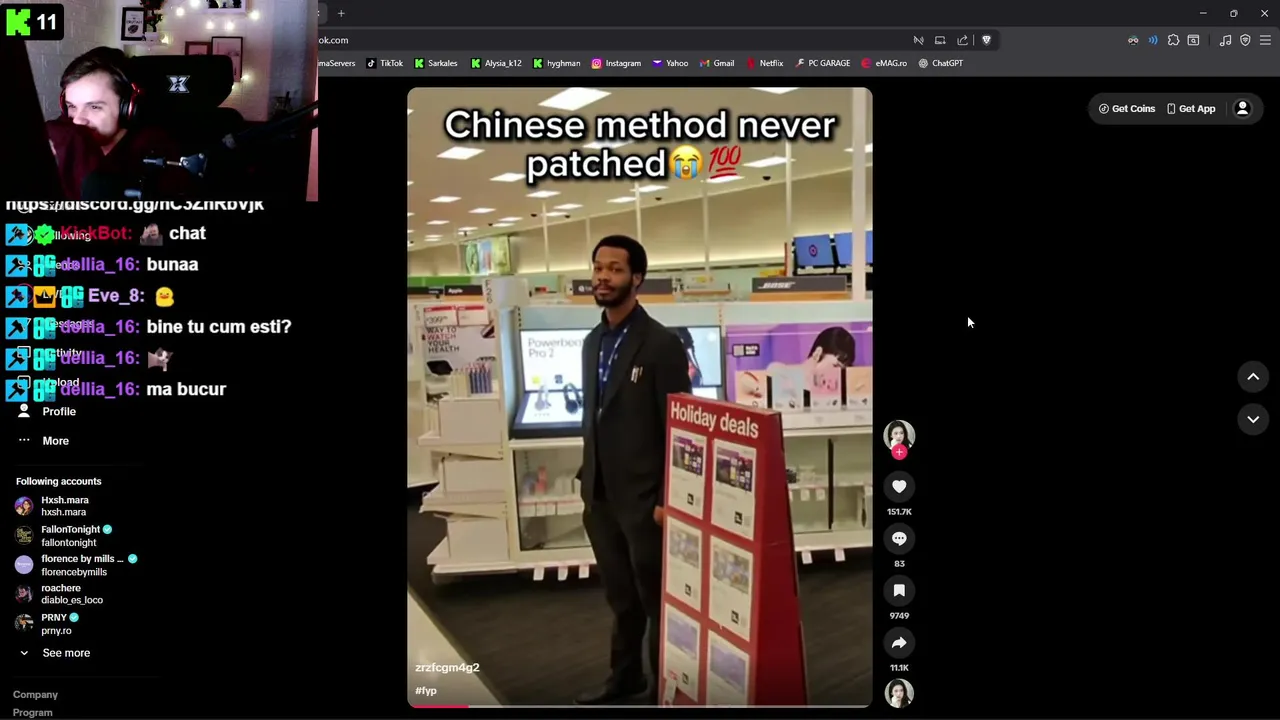Viewport: 1280px width, 720px height.
Task: Open the ChatGPT bookmark
Action: (941, 63)
